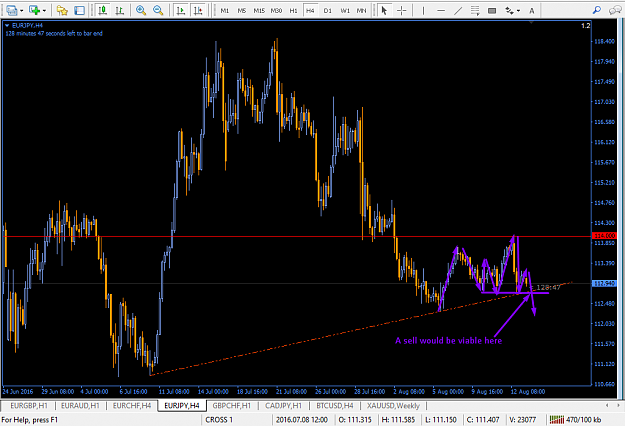Click the blue 112.940 current price label
The height and width of the screenshot is (426, 625).
[604, 283]
